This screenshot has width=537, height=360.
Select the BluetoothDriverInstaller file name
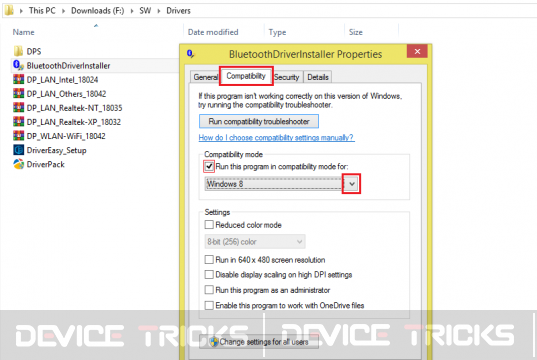[68, 65]
